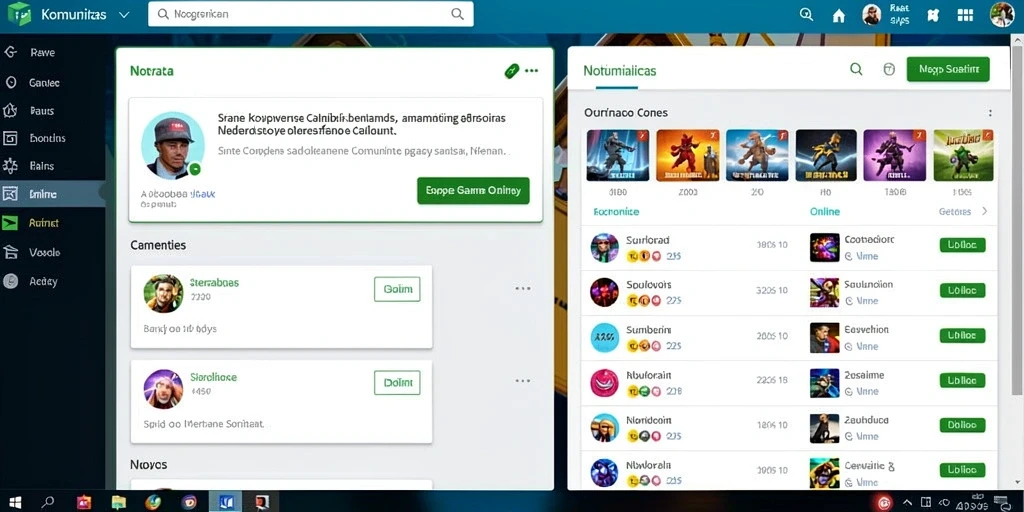Click the green cube logo beside Komunitas
This screenshot has width=1024, height=512.
tap(20, 14)
